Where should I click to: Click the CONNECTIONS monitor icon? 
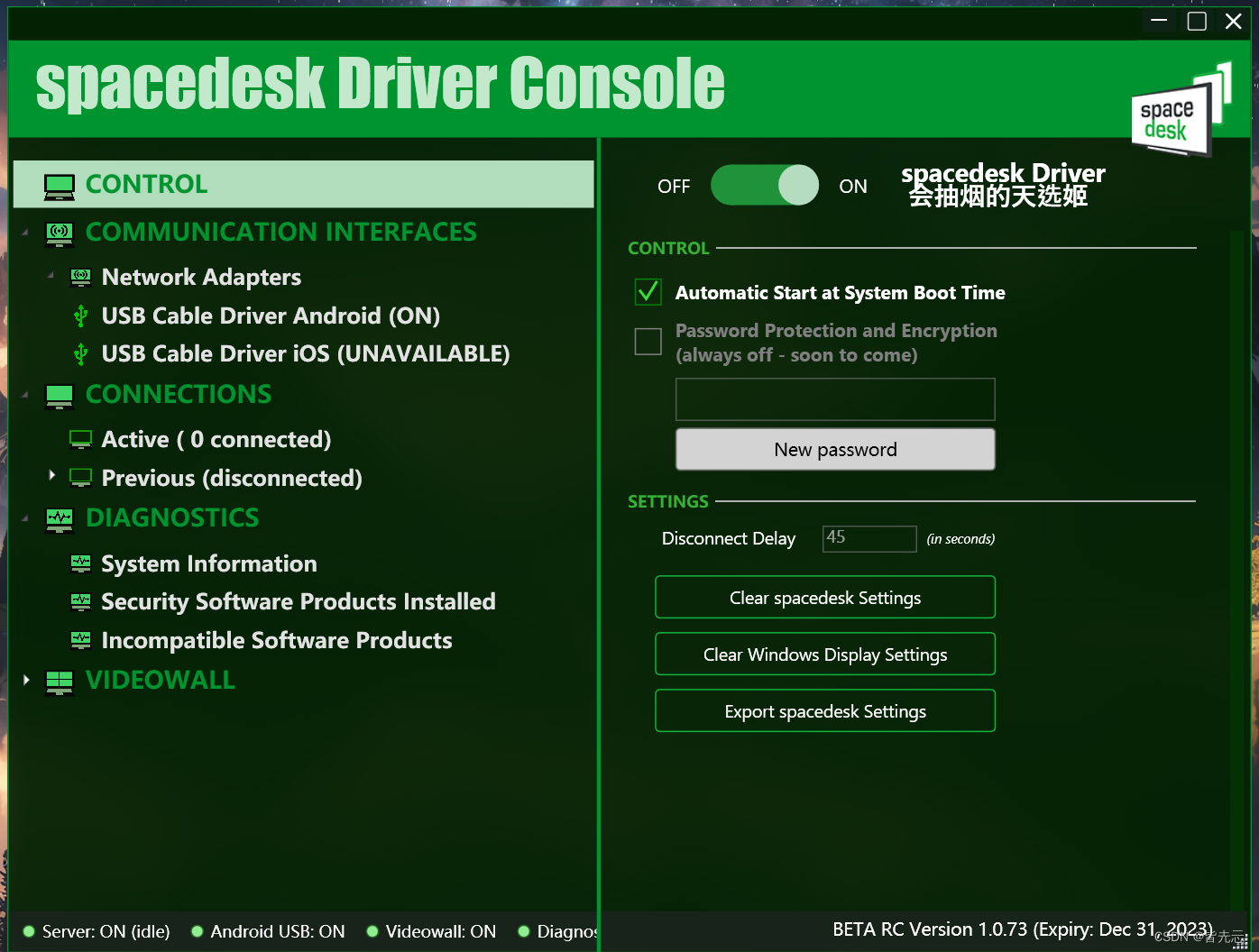[x=59, y=396]
